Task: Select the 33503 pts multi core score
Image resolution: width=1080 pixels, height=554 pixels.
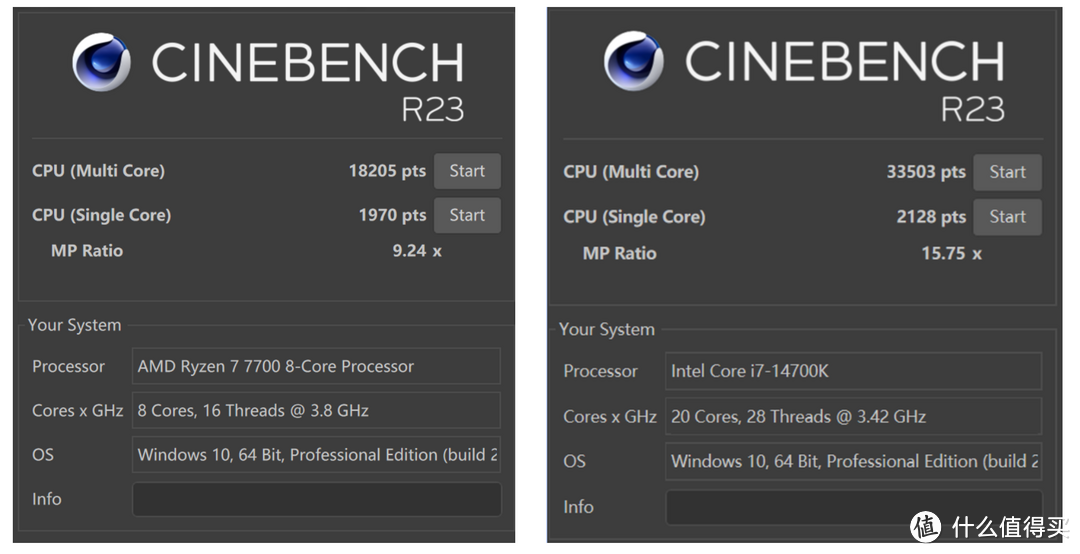Action: (x=926, y=172)
